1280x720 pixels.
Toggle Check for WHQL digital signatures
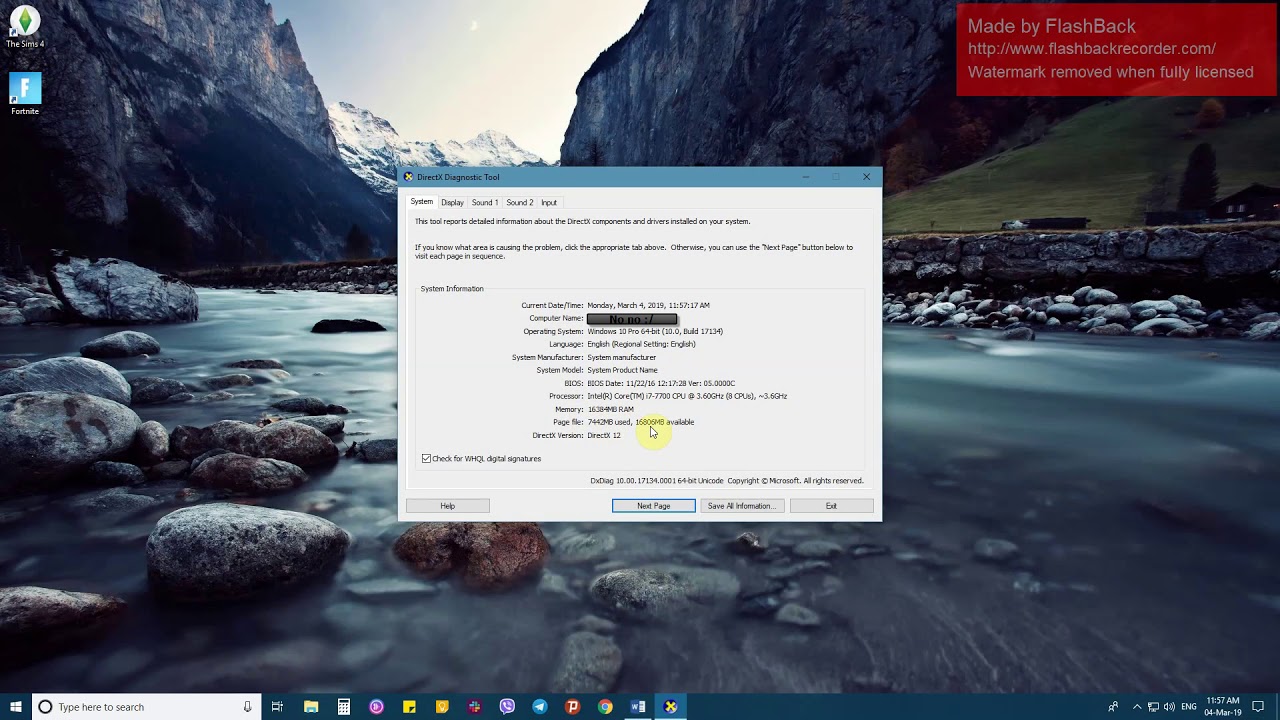click(x=426, y=458)
